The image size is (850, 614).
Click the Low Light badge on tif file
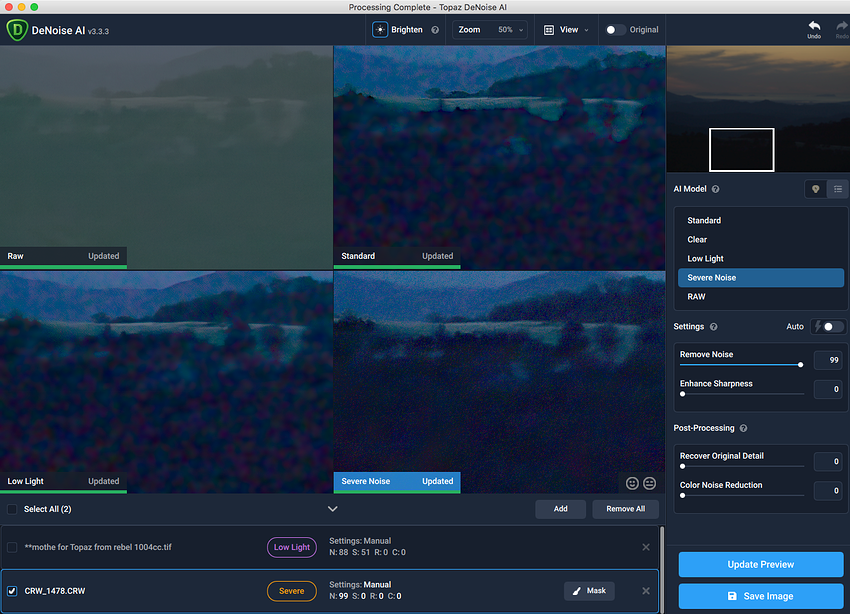coord(292,547)
